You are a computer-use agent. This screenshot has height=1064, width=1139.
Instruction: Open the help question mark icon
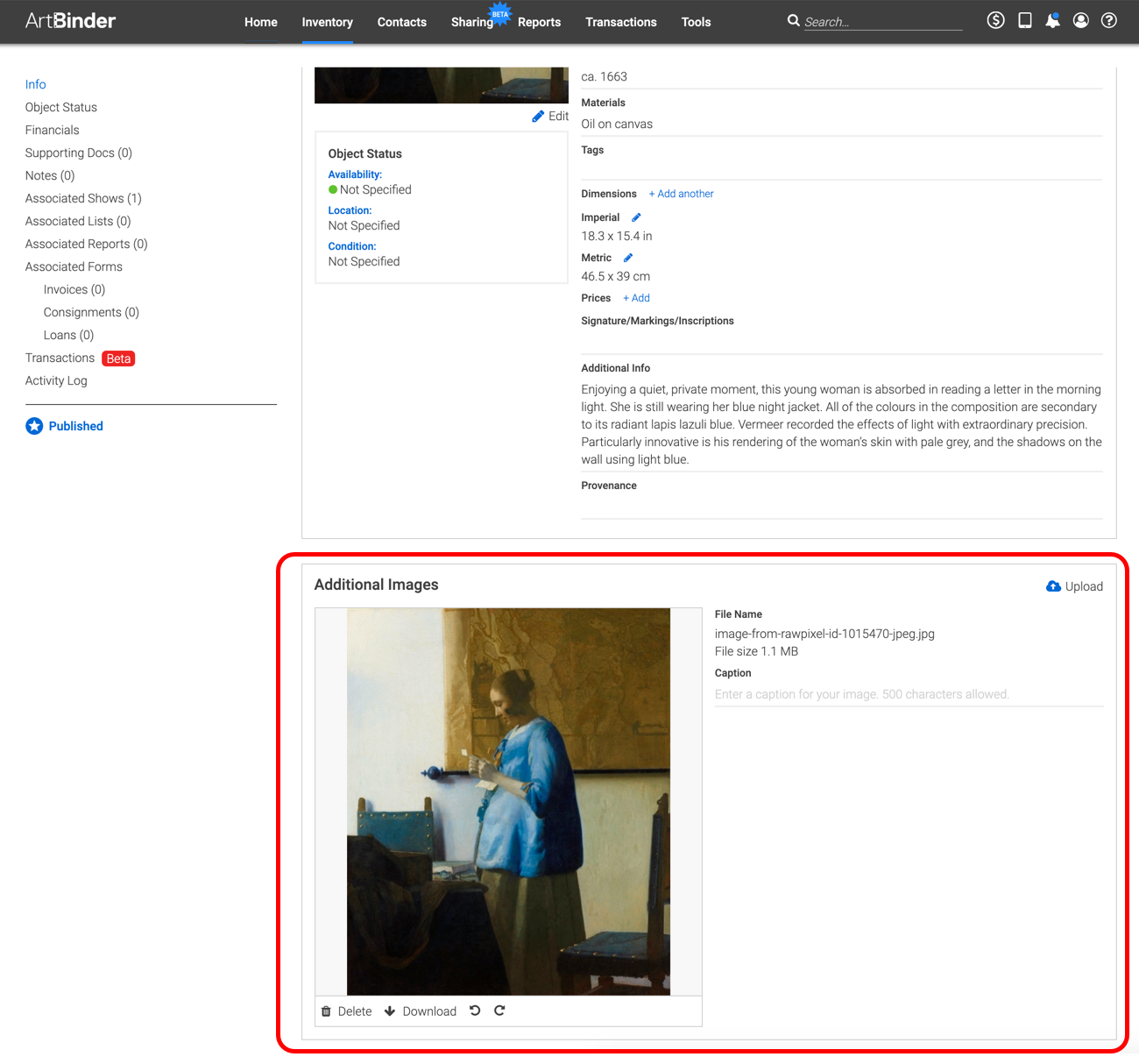pyautogui.click(x=1109, y=20)
